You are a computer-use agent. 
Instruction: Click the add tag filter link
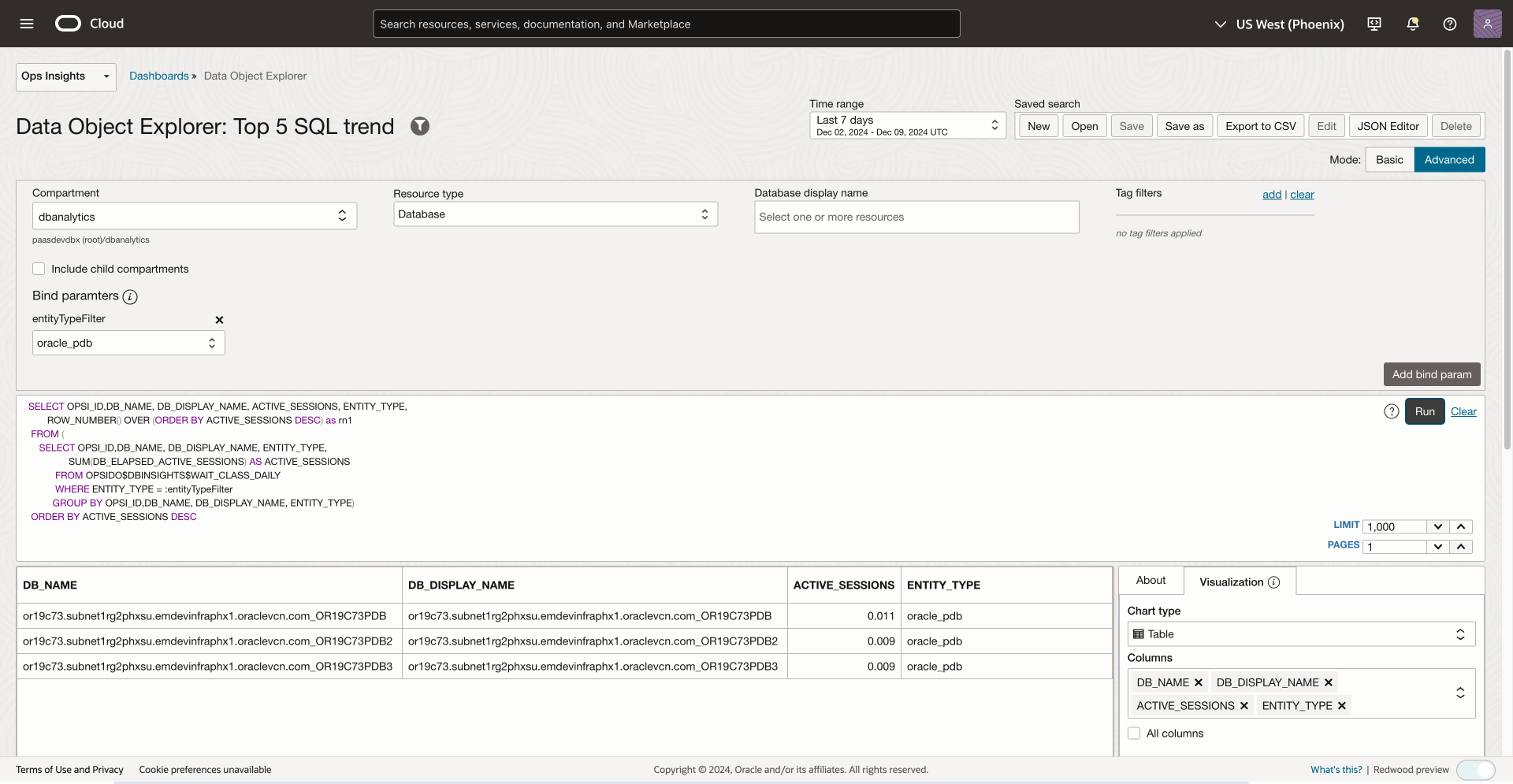point(1272,195)
